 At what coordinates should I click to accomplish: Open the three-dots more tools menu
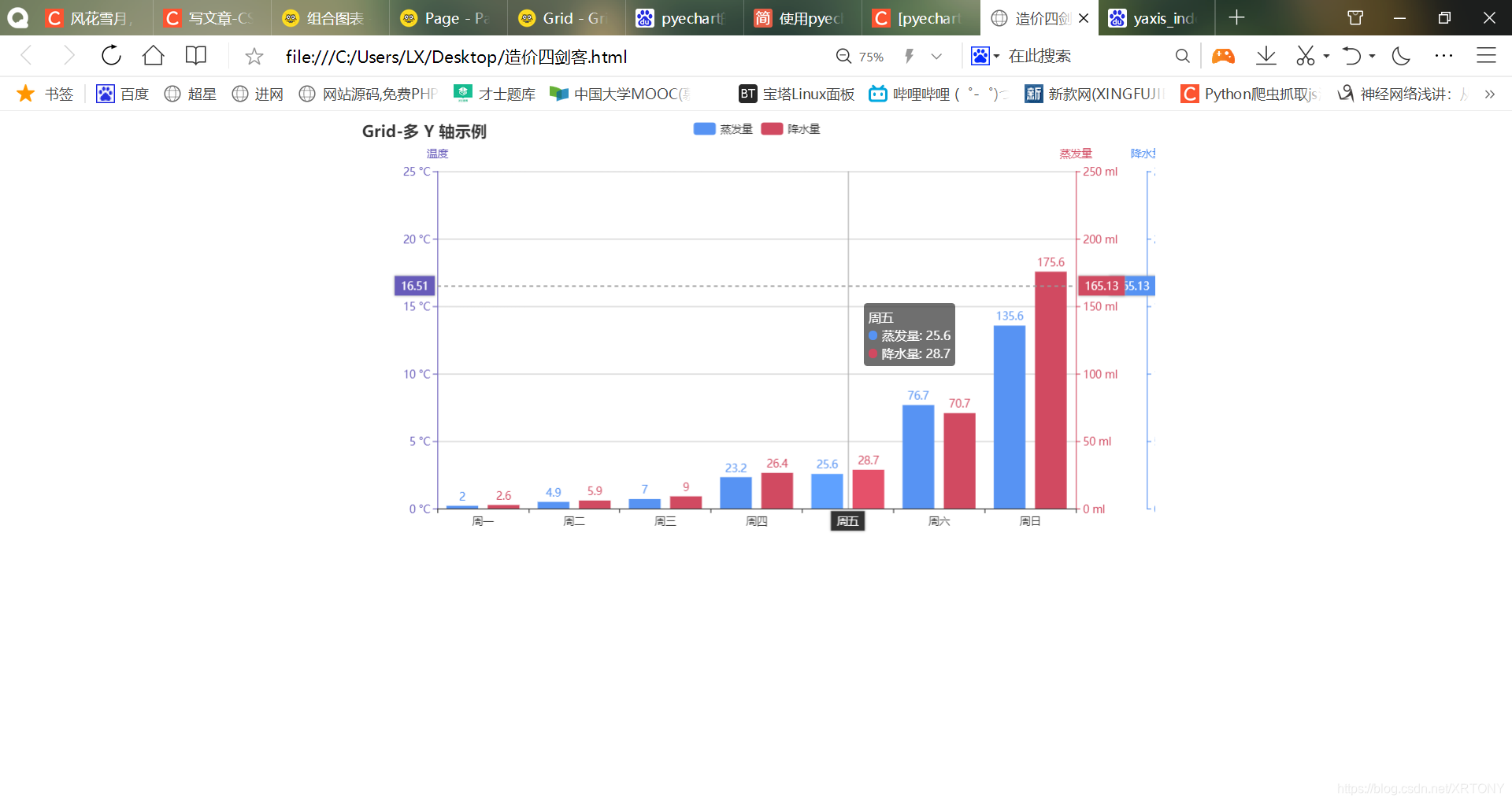point(1443,56)
